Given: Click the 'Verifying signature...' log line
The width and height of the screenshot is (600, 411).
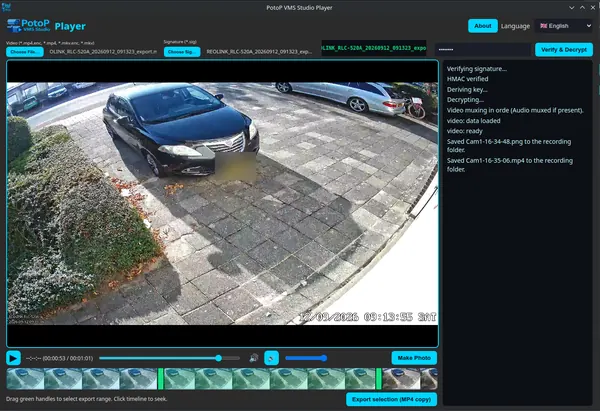Looking at the screenshot, I should click(476, 69).
